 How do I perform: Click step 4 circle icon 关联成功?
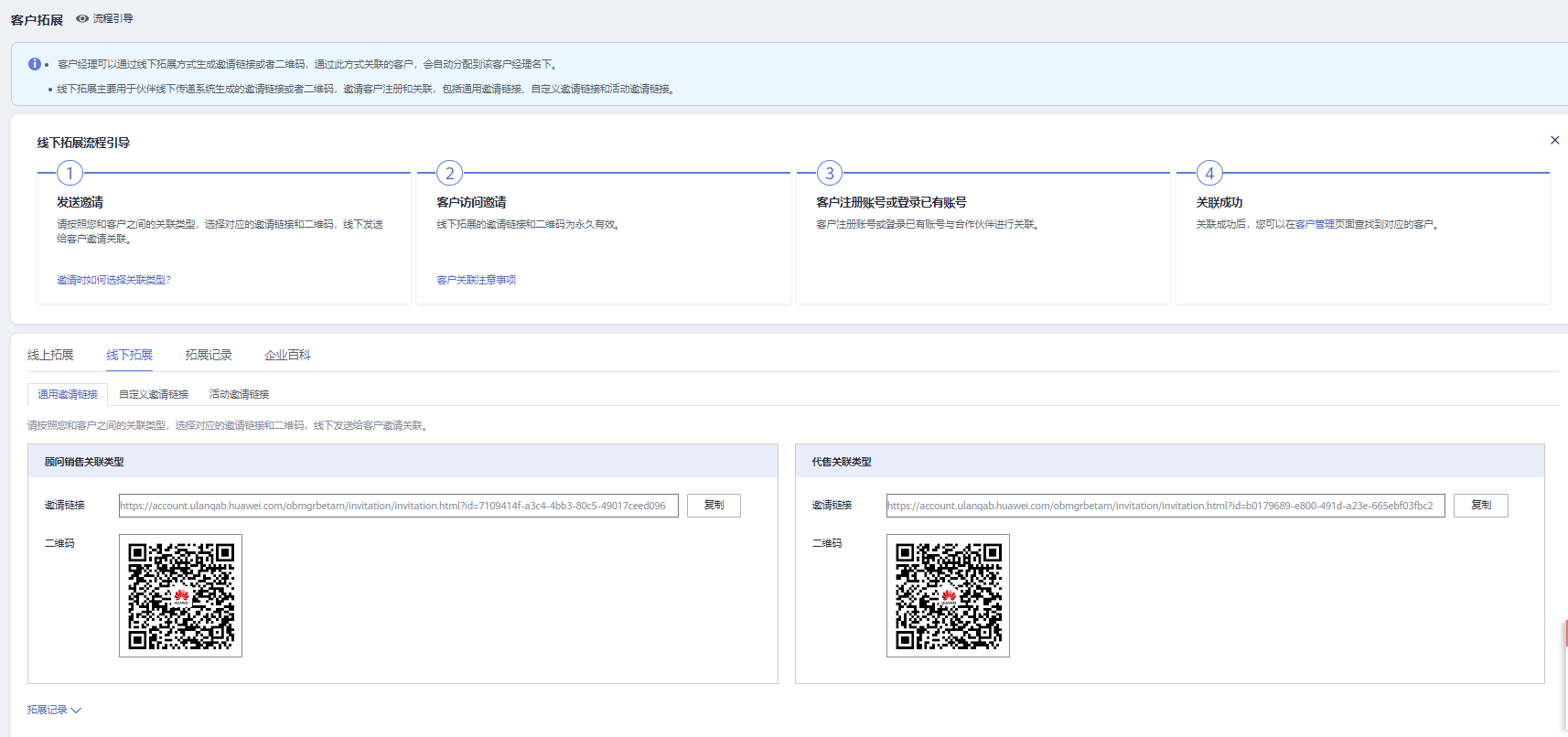click(1209, 173)
